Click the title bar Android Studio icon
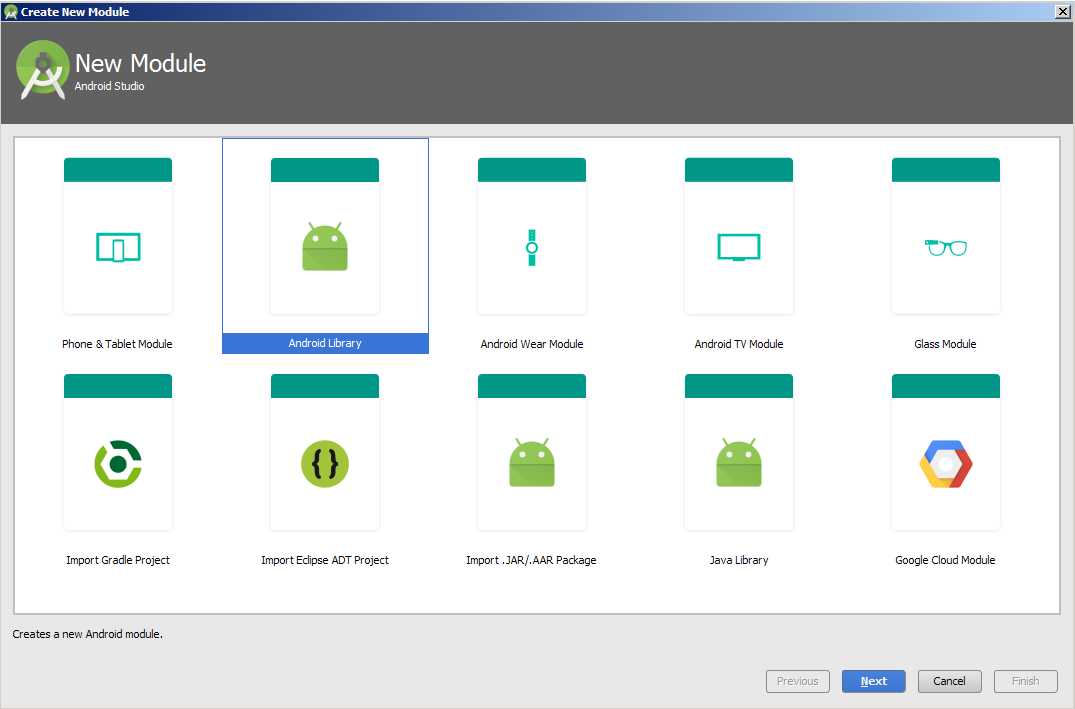1075x709 pixels. (10, 12)
